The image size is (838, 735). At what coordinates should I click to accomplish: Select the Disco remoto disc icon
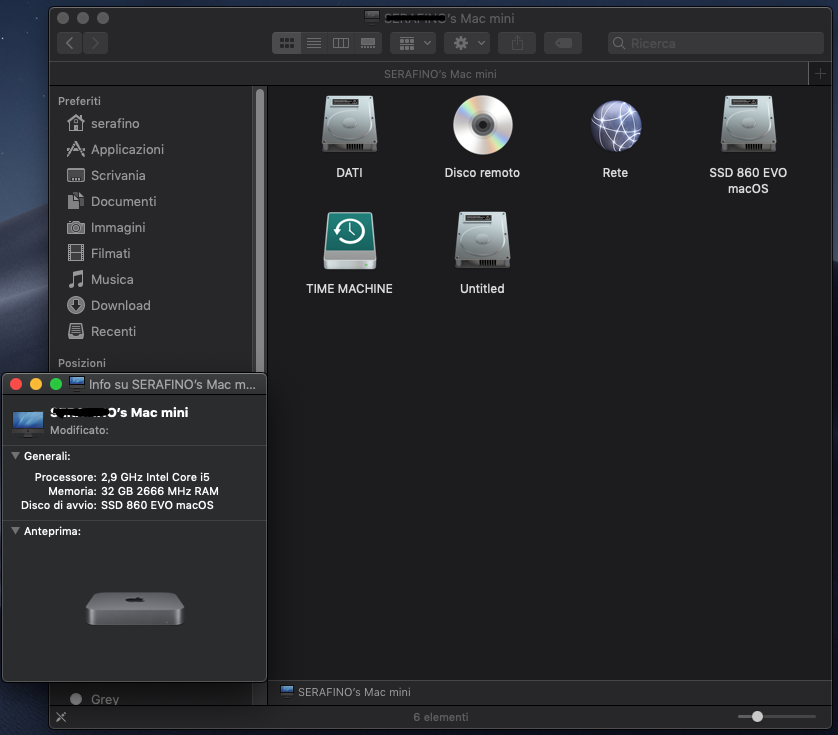point(483,125)
